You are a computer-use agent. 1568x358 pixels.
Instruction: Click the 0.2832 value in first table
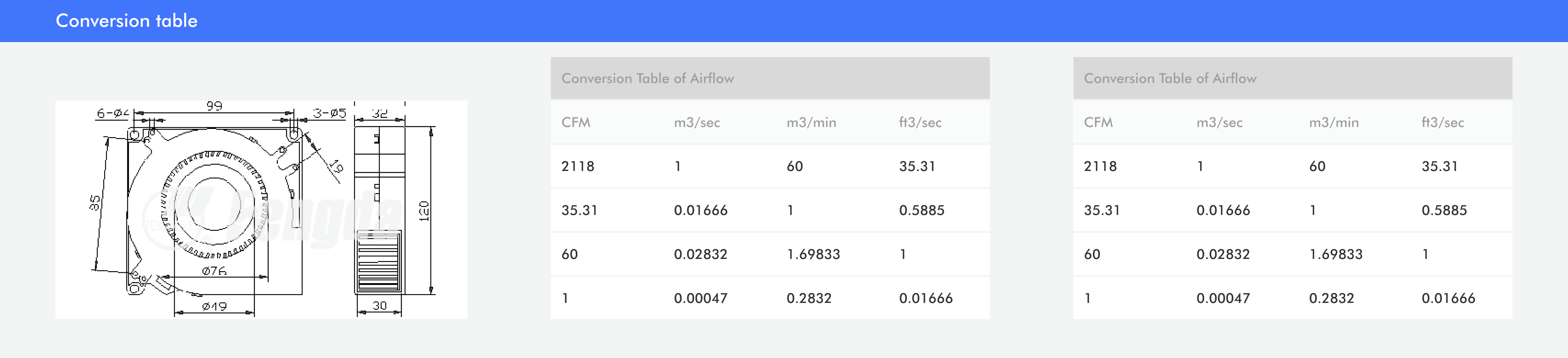(808, 298)
